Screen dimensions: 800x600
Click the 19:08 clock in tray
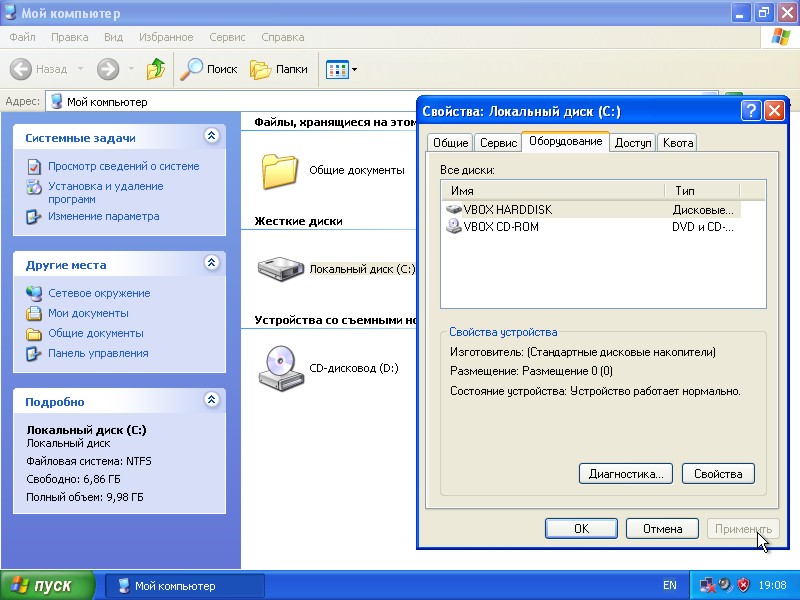coord(772,585)
